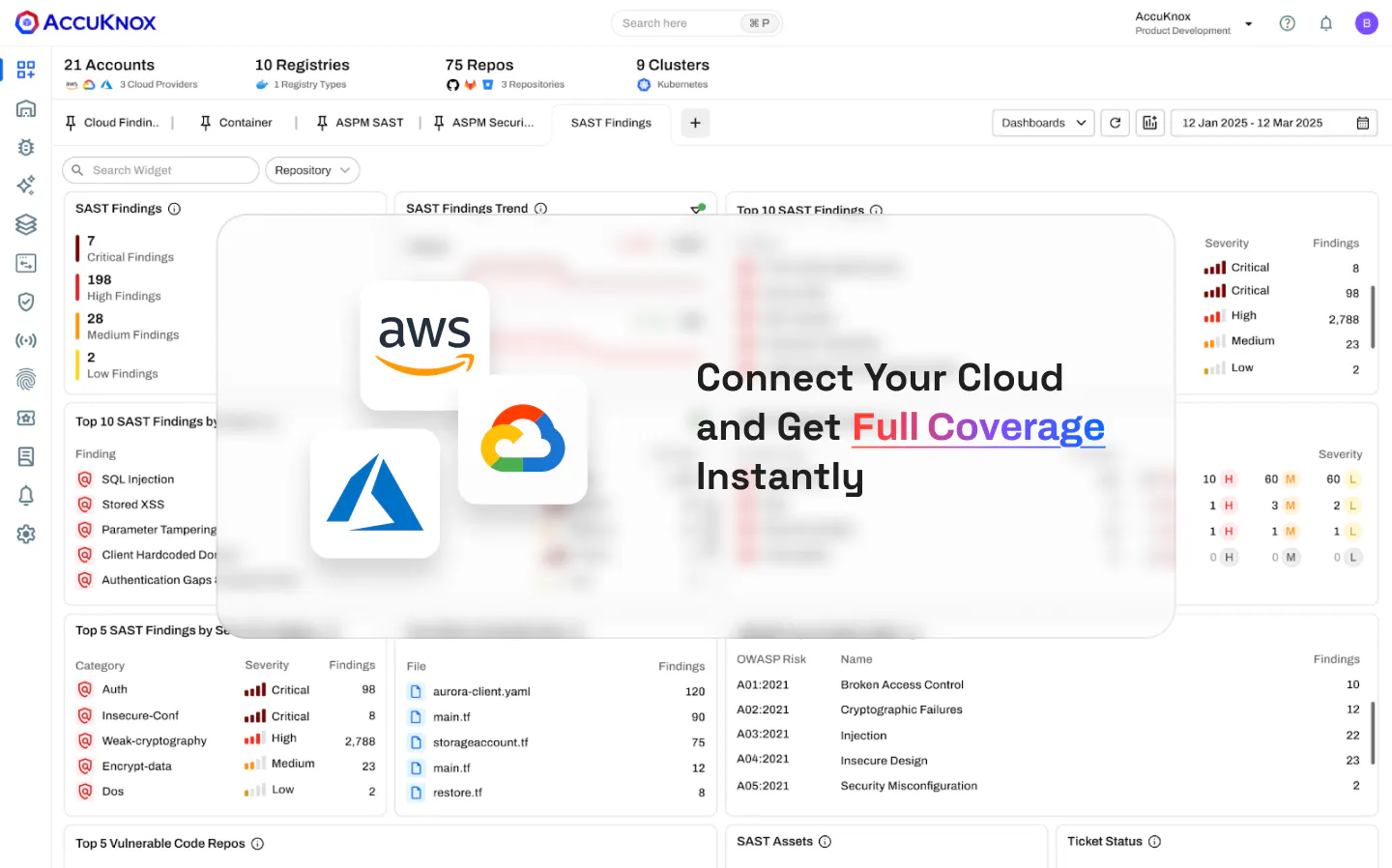Click info icon next to SAST Findings
The image size is (1392, 868).
point(174,209)
